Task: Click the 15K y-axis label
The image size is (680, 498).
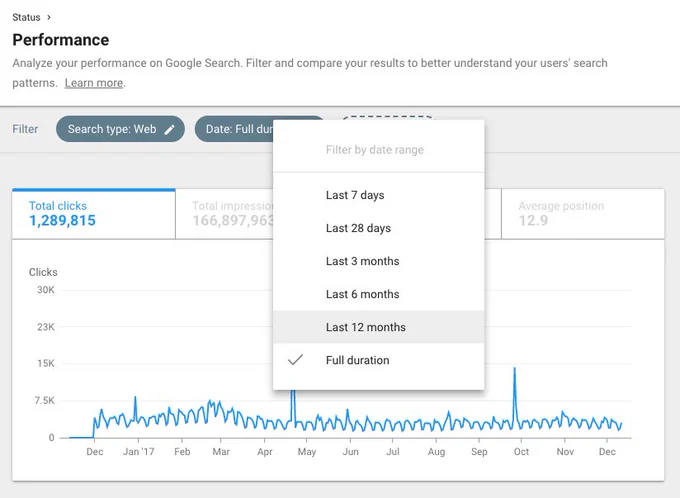Action: [x=46, y=364]
